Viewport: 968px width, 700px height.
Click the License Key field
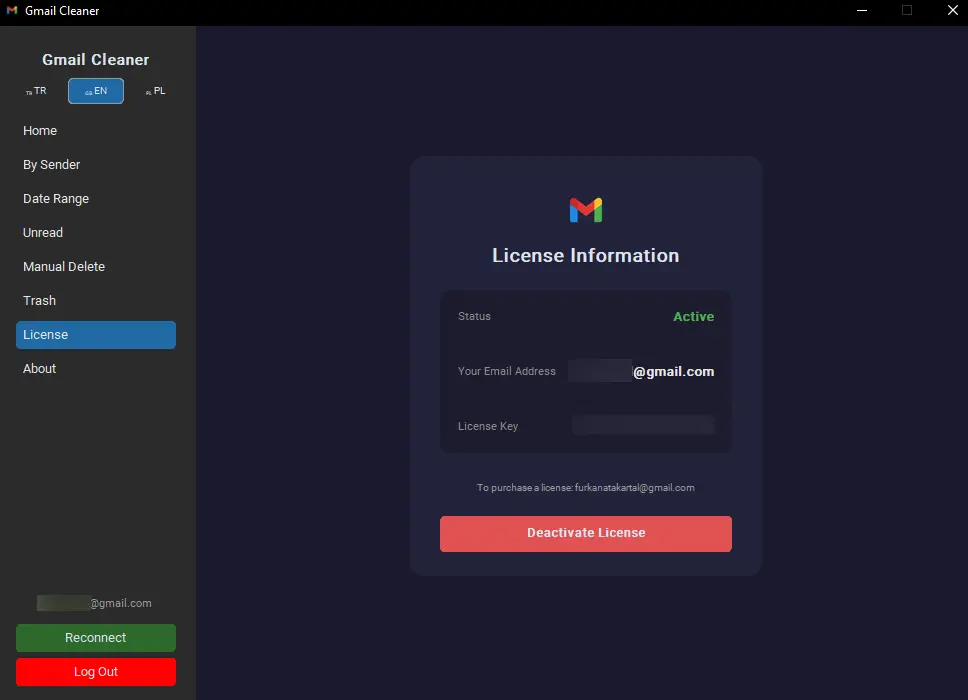pyautogui.click(x=643, y=425)
